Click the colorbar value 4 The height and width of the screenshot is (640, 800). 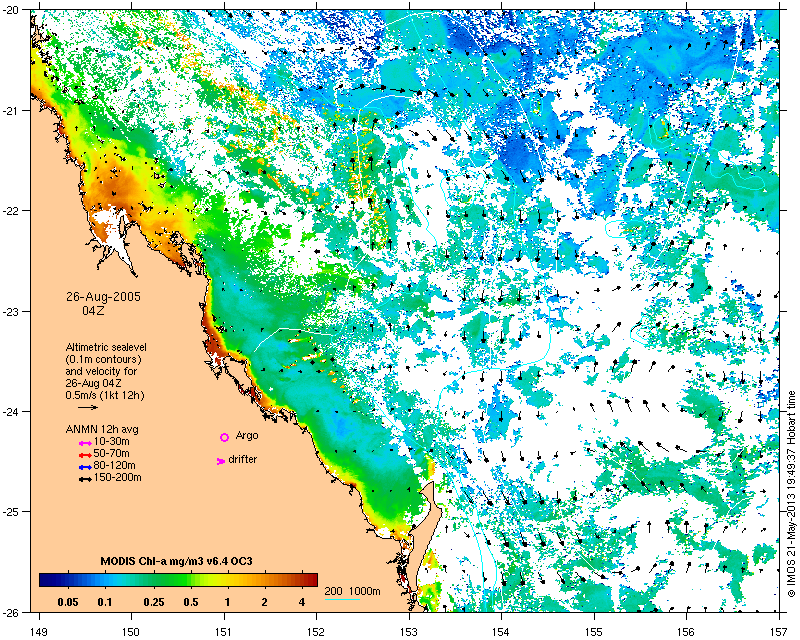tap(302, 603)
